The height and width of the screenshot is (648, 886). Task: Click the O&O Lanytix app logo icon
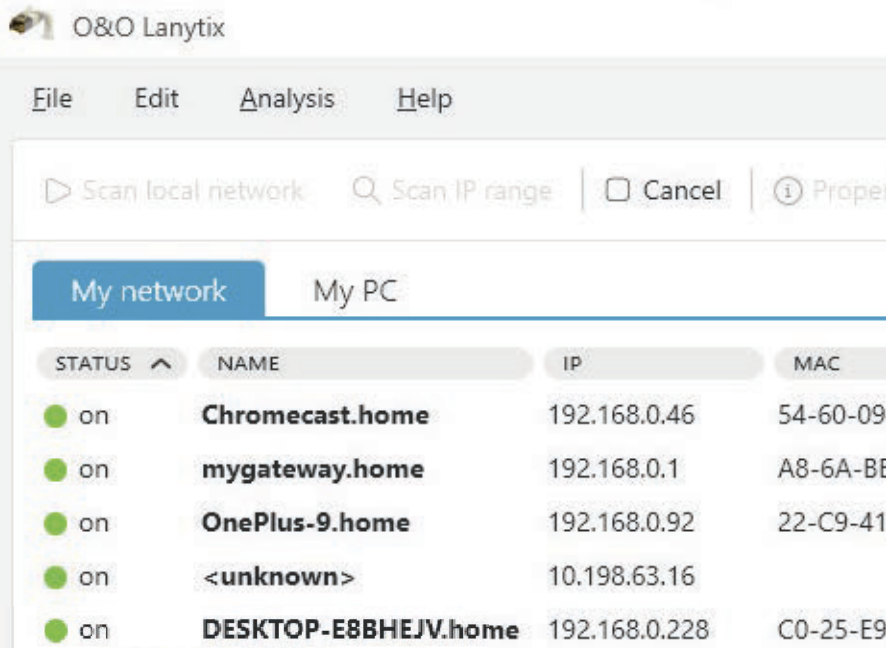[x=28, y=24]
